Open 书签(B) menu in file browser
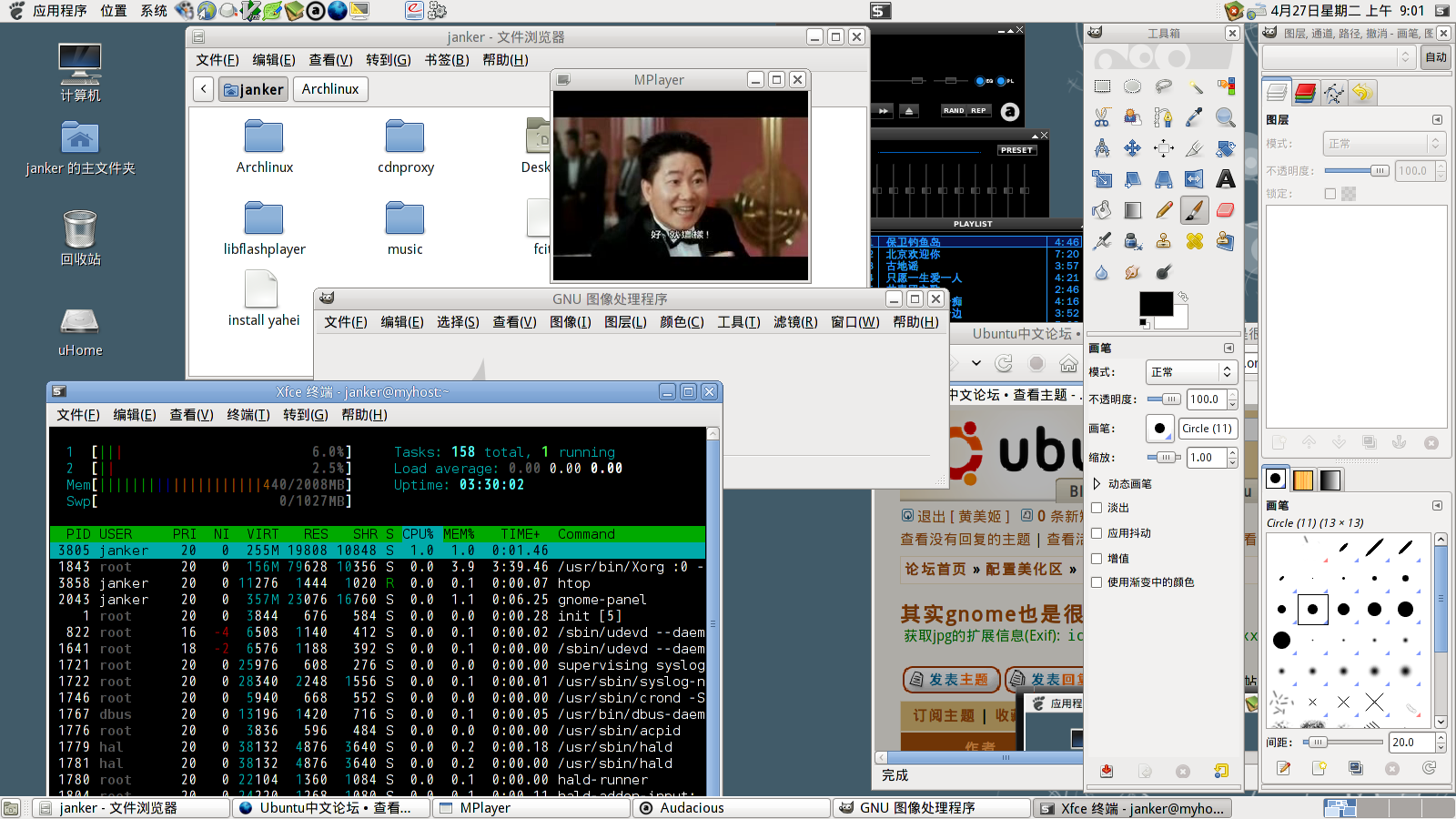Image resolution: width=1456 pixels, height=819 pixels. point(447,60)
